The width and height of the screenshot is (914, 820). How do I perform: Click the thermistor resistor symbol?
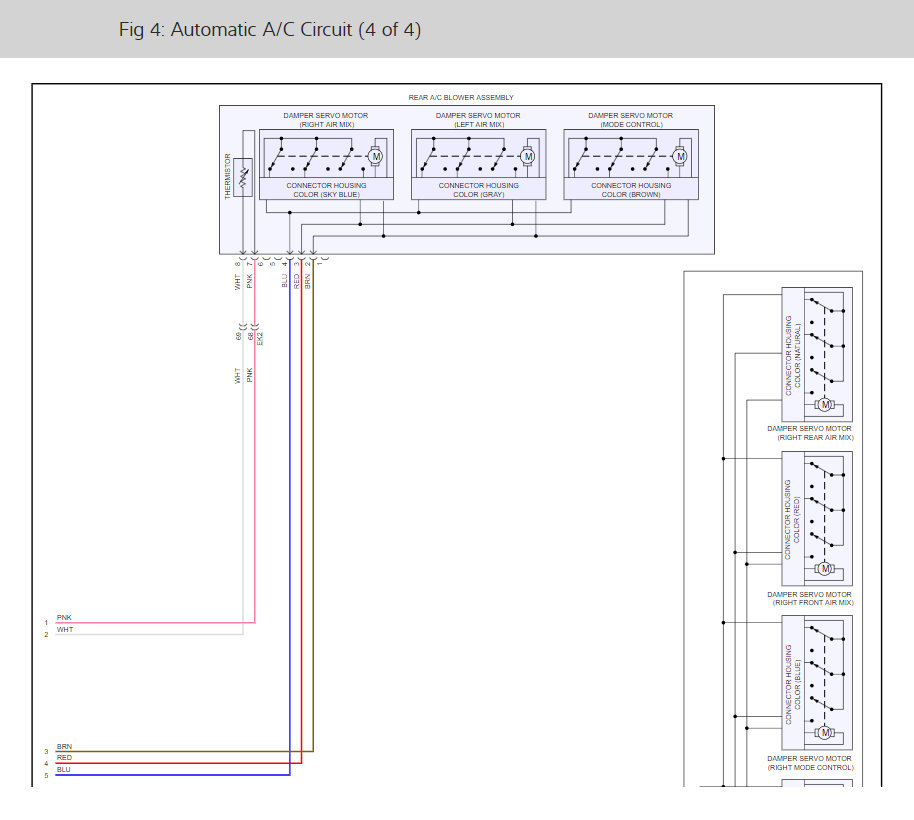tap(243, 177)
